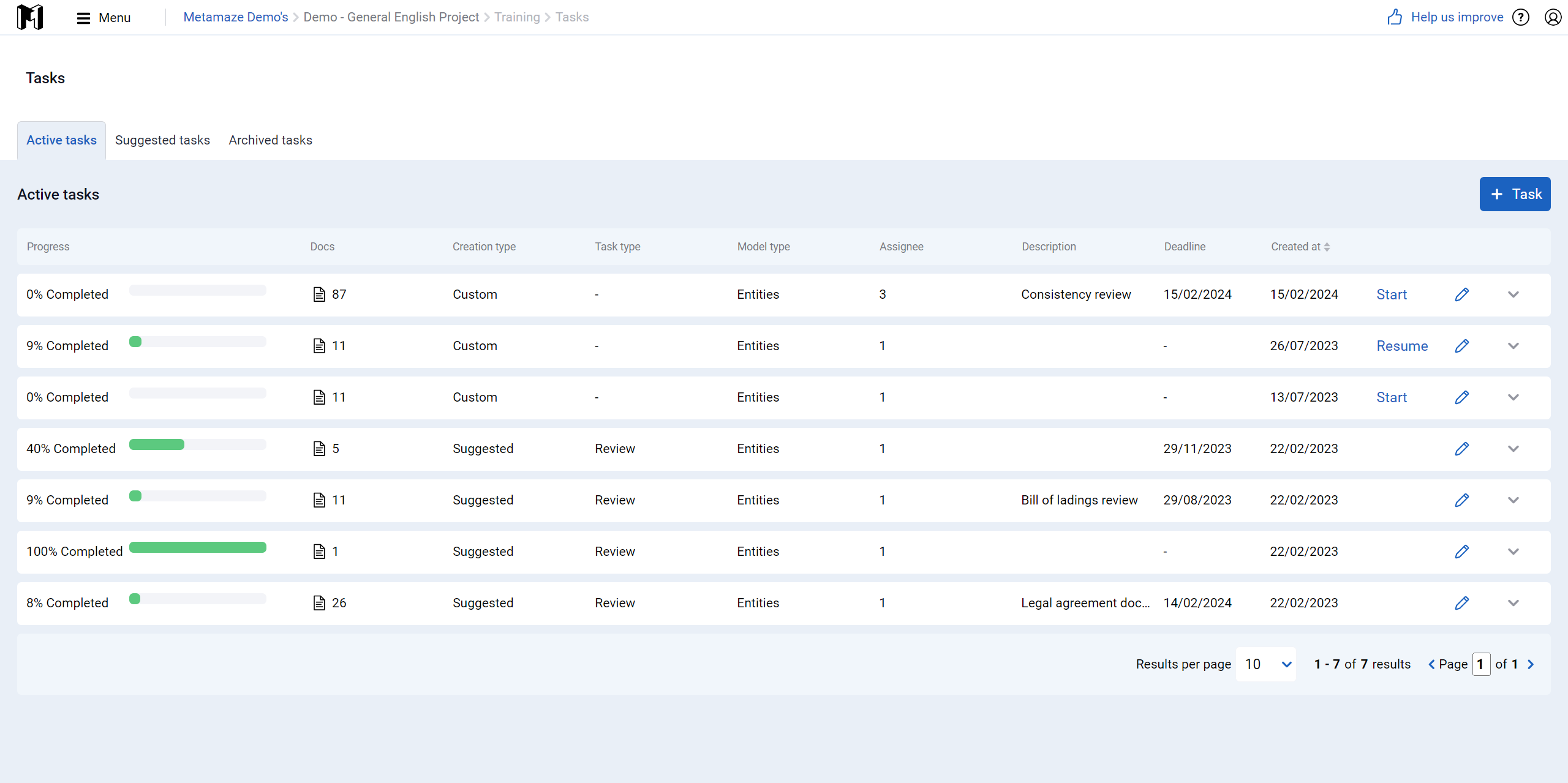The width and height of the screenshot is (1568, 783).
Task: Click the pencil icon on the 100% Completed task
Action: [1462, 552]
